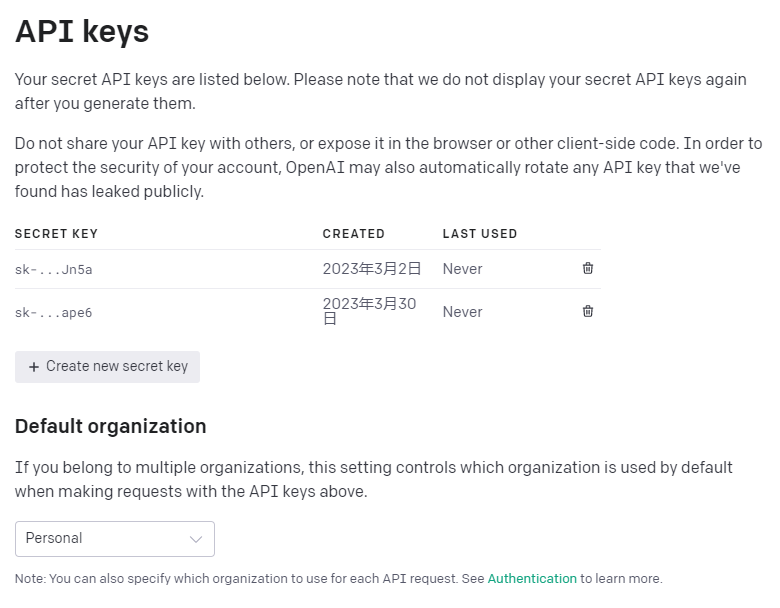Viewport: 780px width, 608px height.
Task: Click the 'Do not share your API key' paragraph
Action: pyautogui.click(x=389, y=167)
